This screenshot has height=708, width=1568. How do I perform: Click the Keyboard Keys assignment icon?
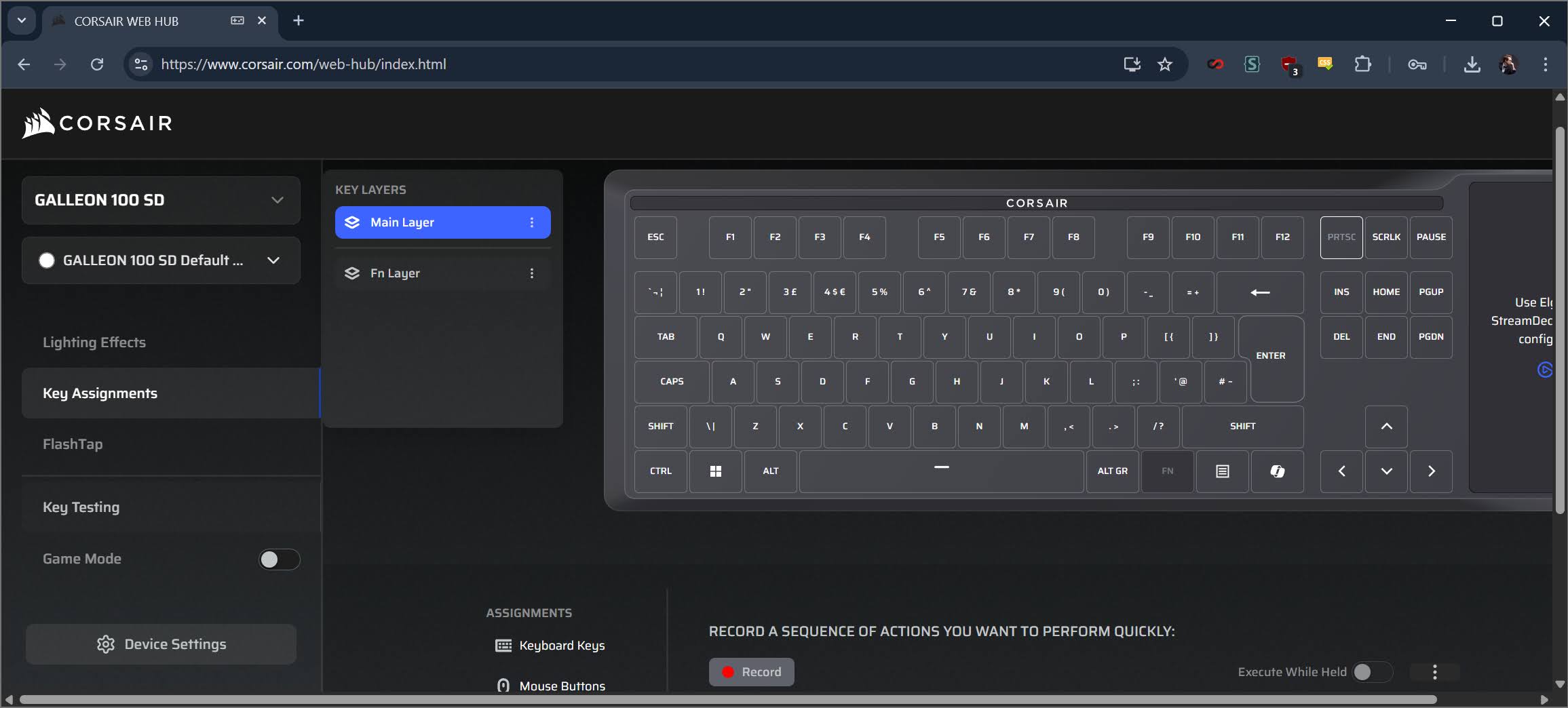[503, 646]
